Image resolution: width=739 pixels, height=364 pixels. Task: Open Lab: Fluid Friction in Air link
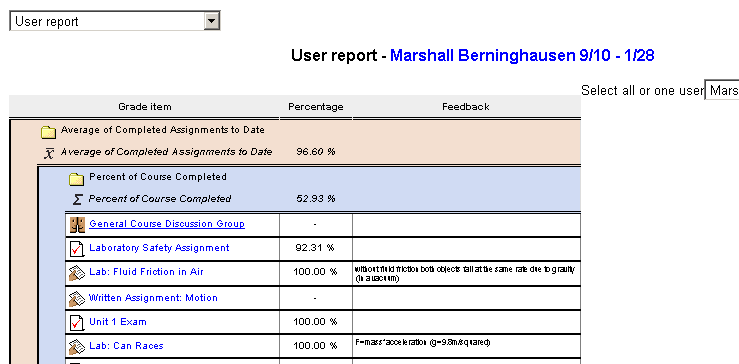click(x=146, y=272)
